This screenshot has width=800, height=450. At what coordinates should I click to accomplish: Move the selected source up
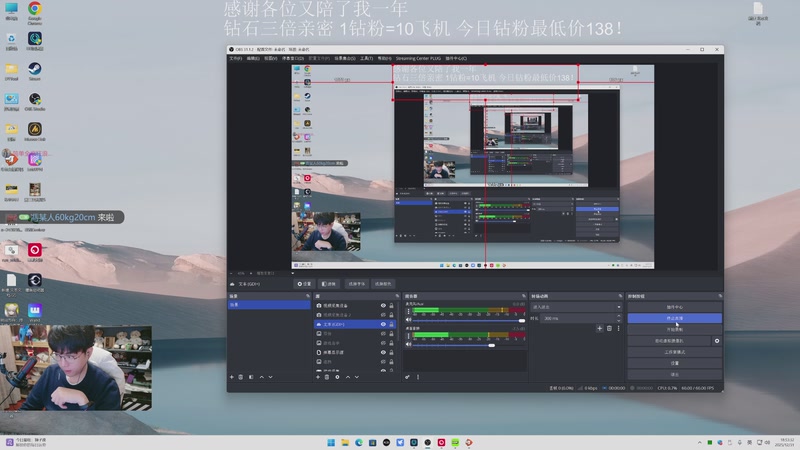tap(348, 377)
